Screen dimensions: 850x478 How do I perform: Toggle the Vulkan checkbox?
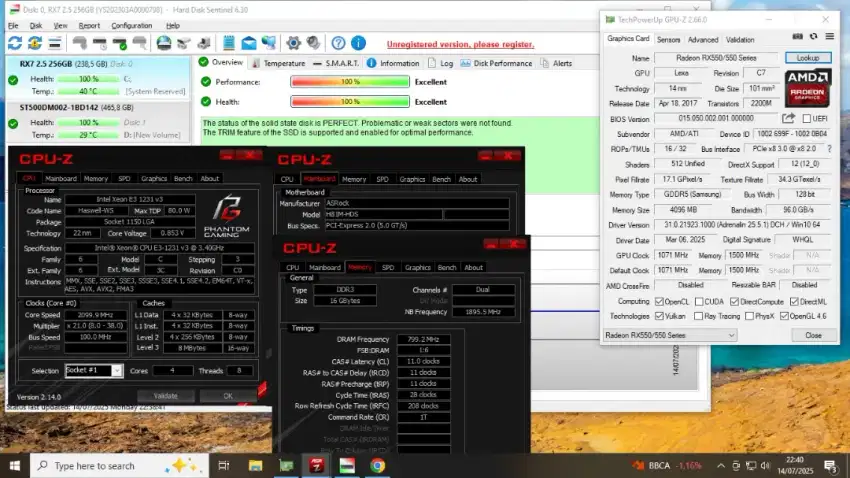point(659,316)
